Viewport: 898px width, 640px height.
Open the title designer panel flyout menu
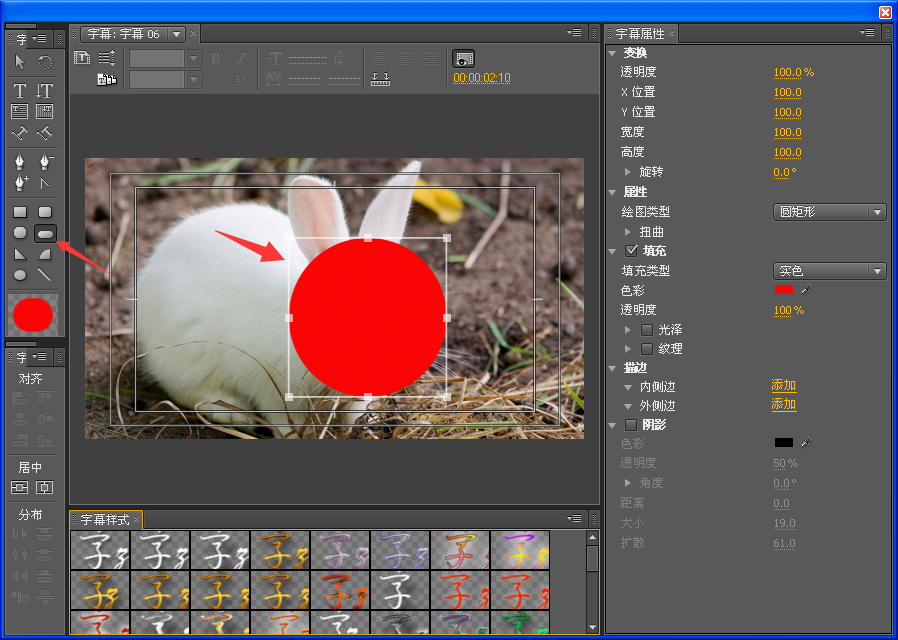pyautogui.click(x=574, y=33)
